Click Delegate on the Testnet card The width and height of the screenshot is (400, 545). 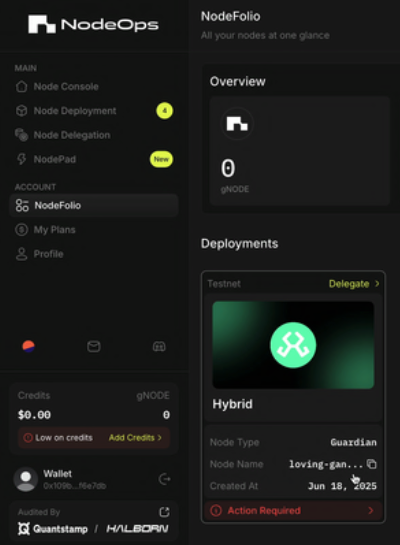click(x=349, y=284)
